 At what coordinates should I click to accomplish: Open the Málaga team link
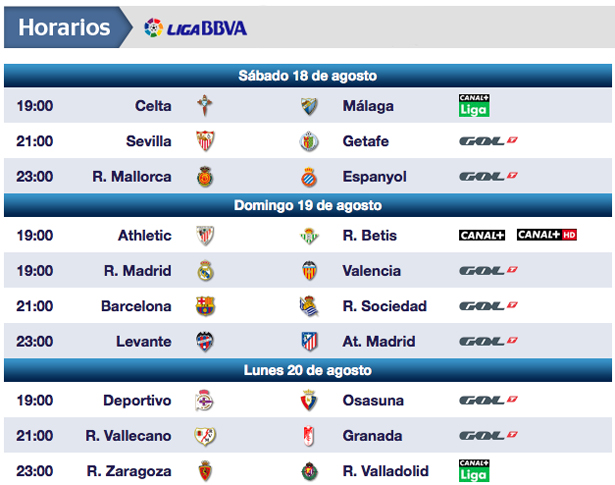pos(368,106)
